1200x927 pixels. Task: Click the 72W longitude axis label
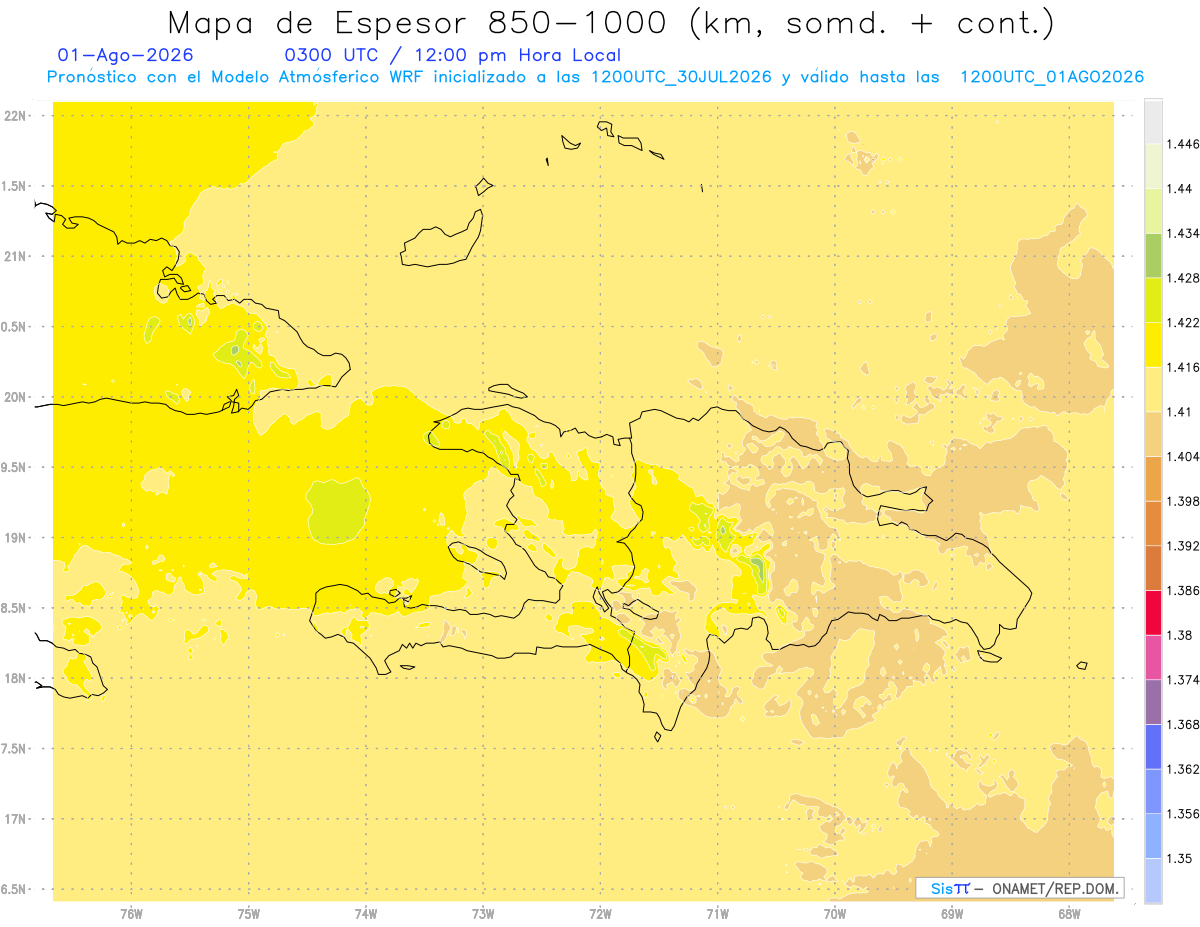(600, 914)
